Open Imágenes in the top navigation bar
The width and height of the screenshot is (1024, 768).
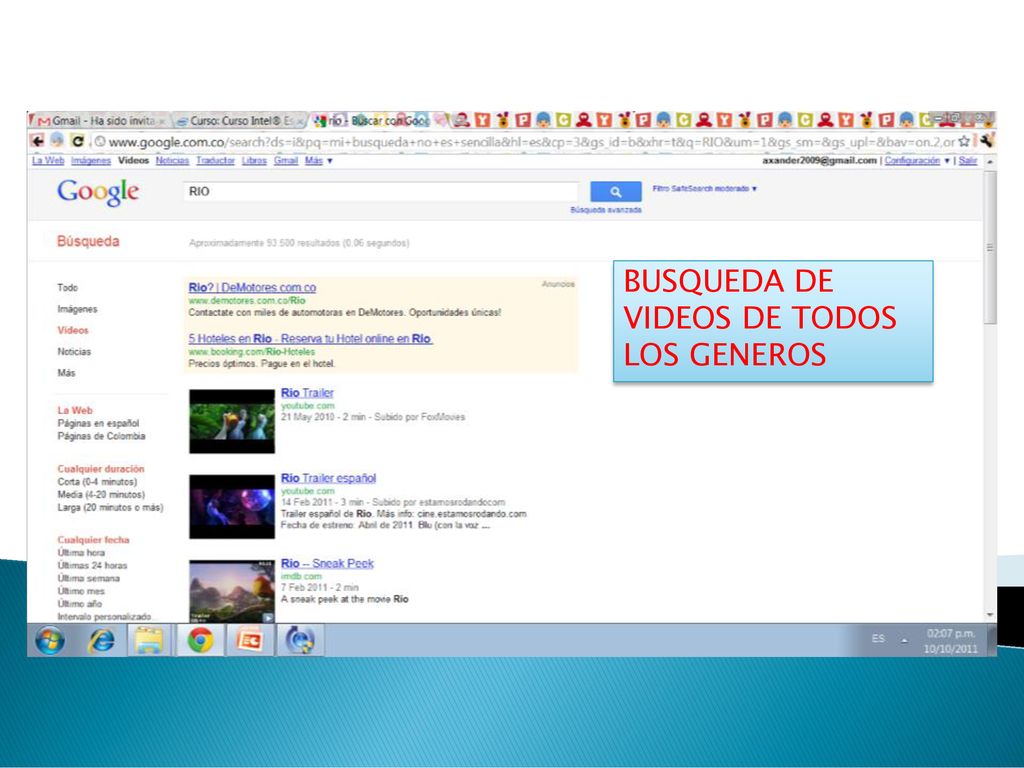pyautogui.click(x=91, y=161)
